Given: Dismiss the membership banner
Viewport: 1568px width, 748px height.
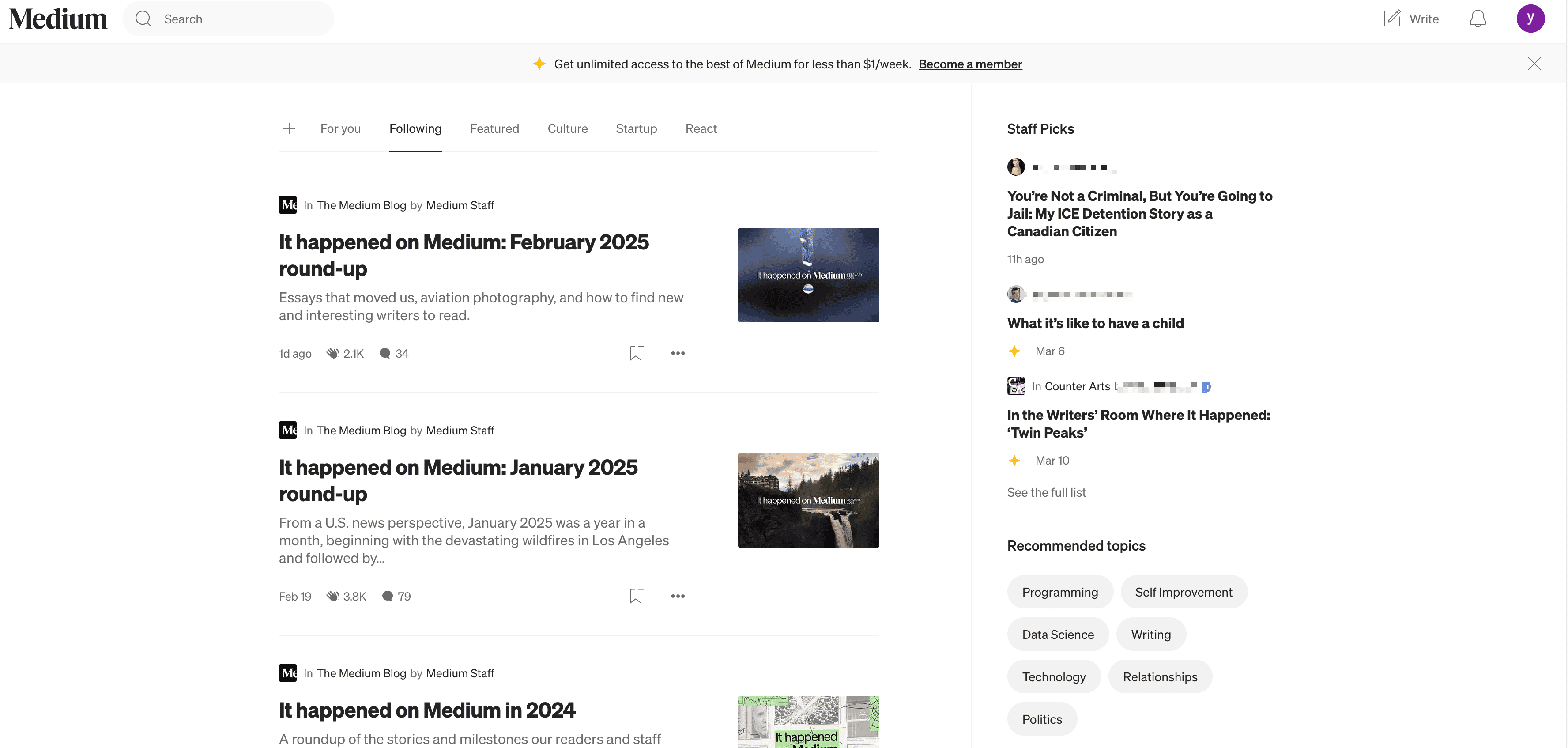Looking at the screenshot, I should [1534, 64].
